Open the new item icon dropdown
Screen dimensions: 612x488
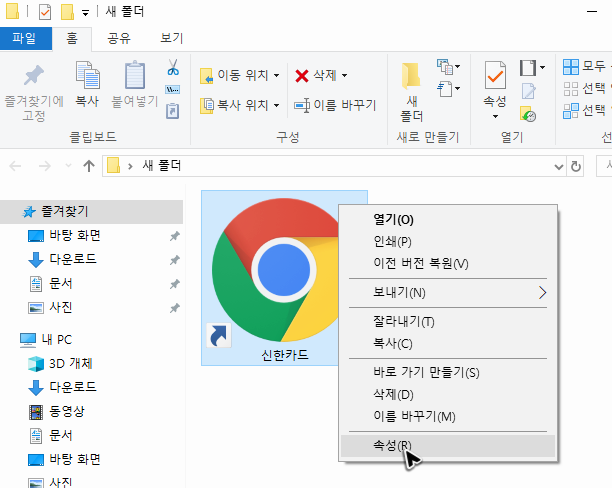[x=448, y=66]
